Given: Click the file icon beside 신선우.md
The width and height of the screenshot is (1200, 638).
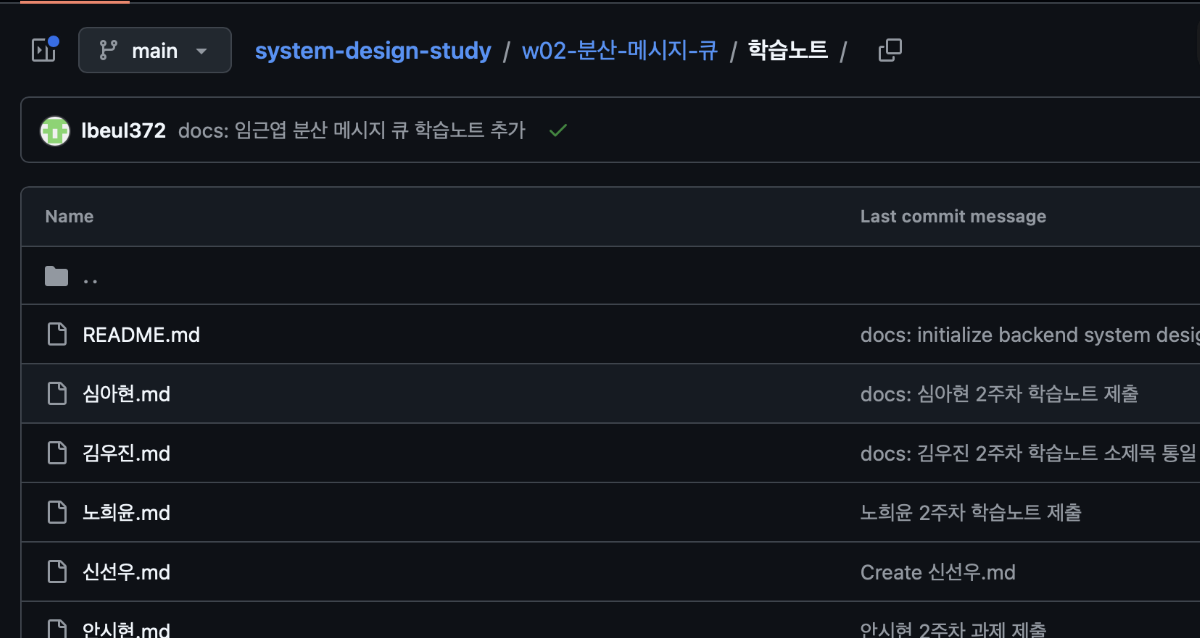Looking at the screenshot, I should click(x=57, y=572).
